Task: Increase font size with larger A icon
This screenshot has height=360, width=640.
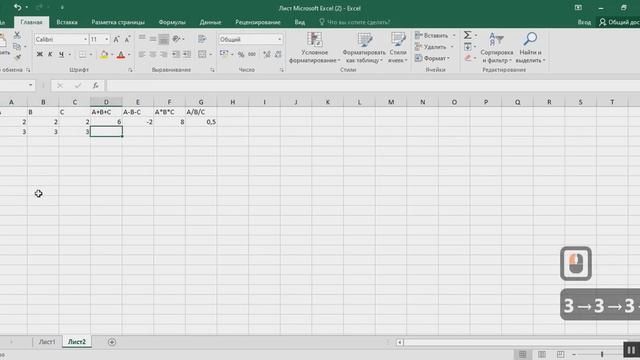Action: pyautogui.click(x=116, y=39)
